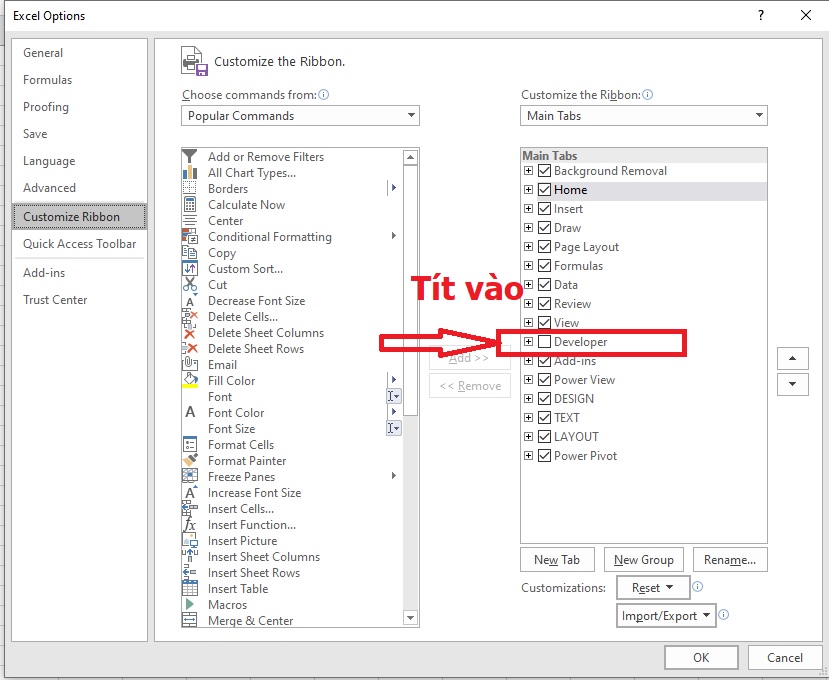Click the Format Cells icon
The width and height of the screenshot is (829, 680).
pos(190,444)
